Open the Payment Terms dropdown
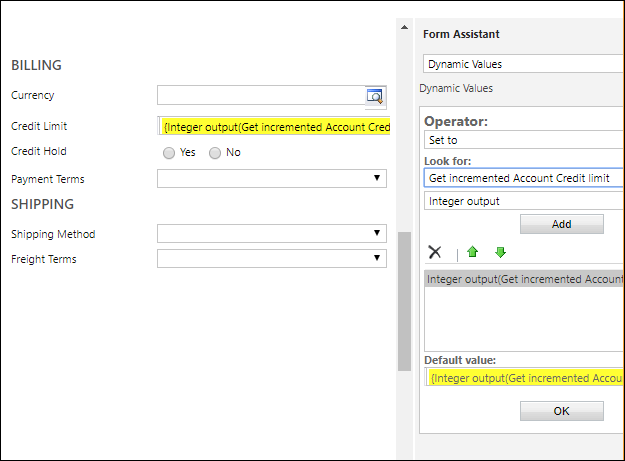 coord(271,179)
